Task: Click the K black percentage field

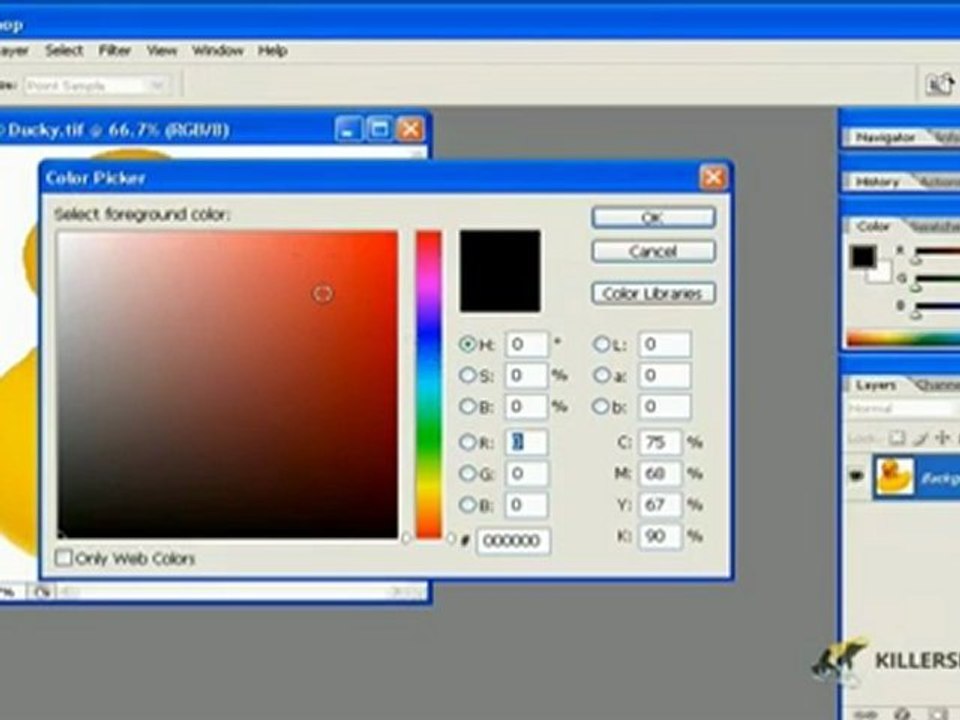Action: click(660, 536)
